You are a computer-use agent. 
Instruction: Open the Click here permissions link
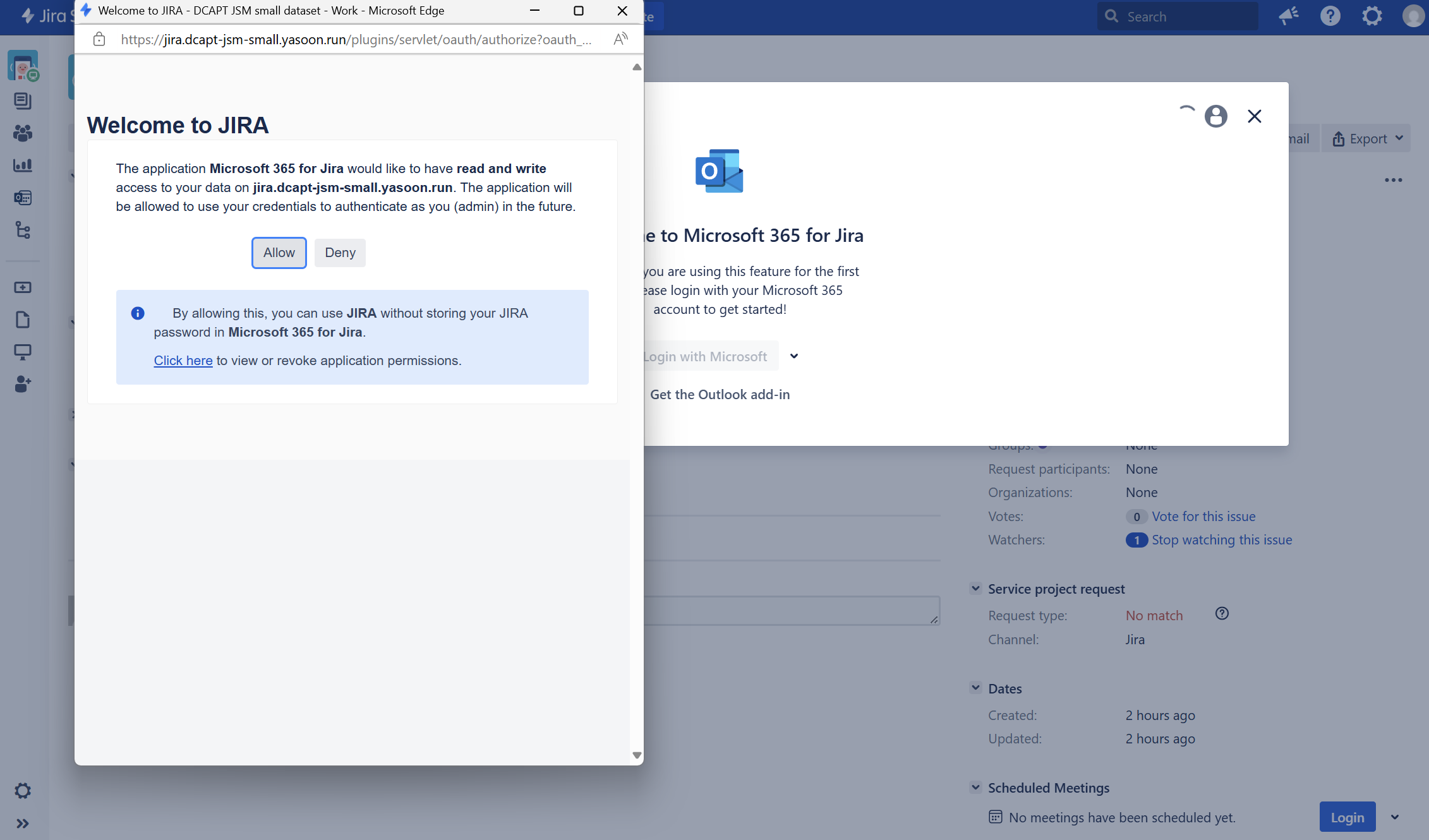[x=183, y=361]
